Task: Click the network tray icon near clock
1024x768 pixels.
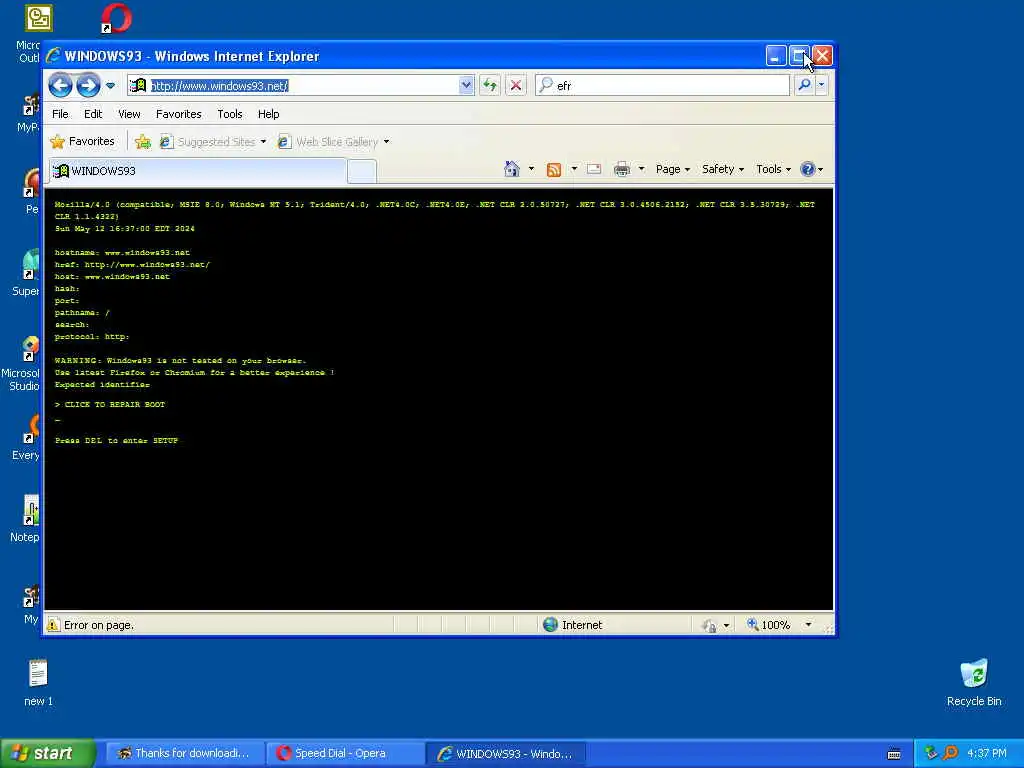Action: coord(932,753)
